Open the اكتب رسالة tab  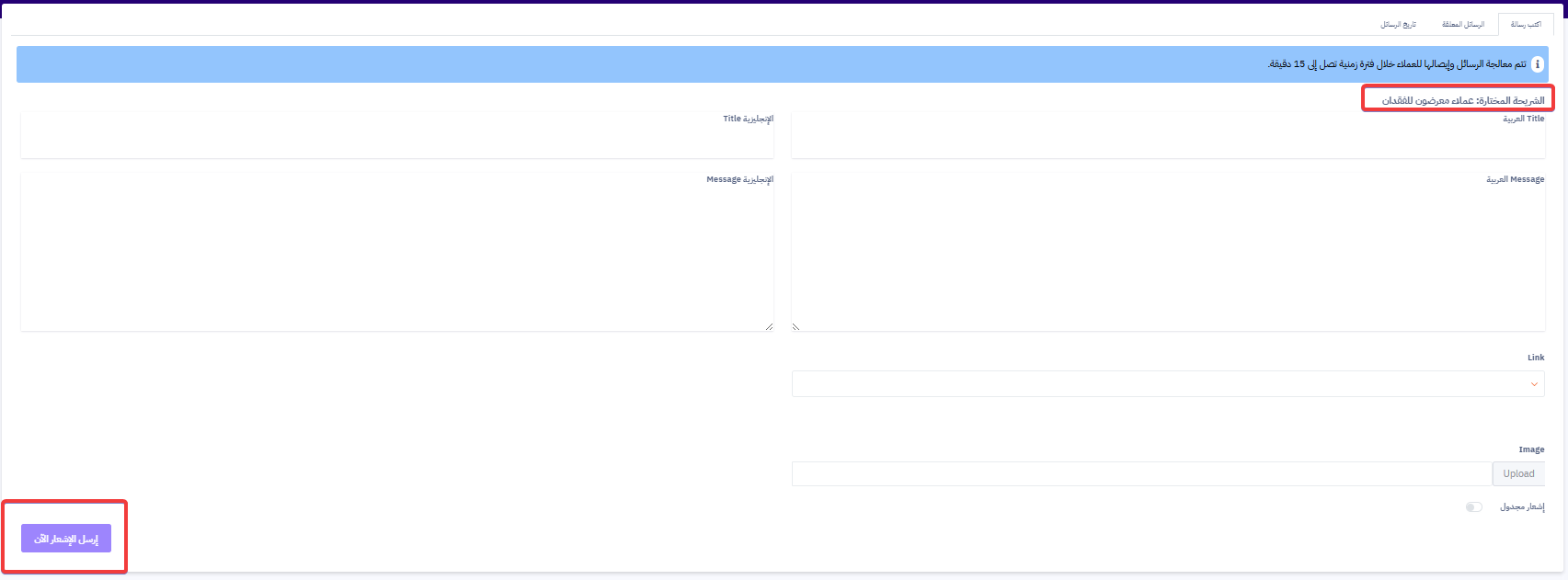click(1526, 25)
